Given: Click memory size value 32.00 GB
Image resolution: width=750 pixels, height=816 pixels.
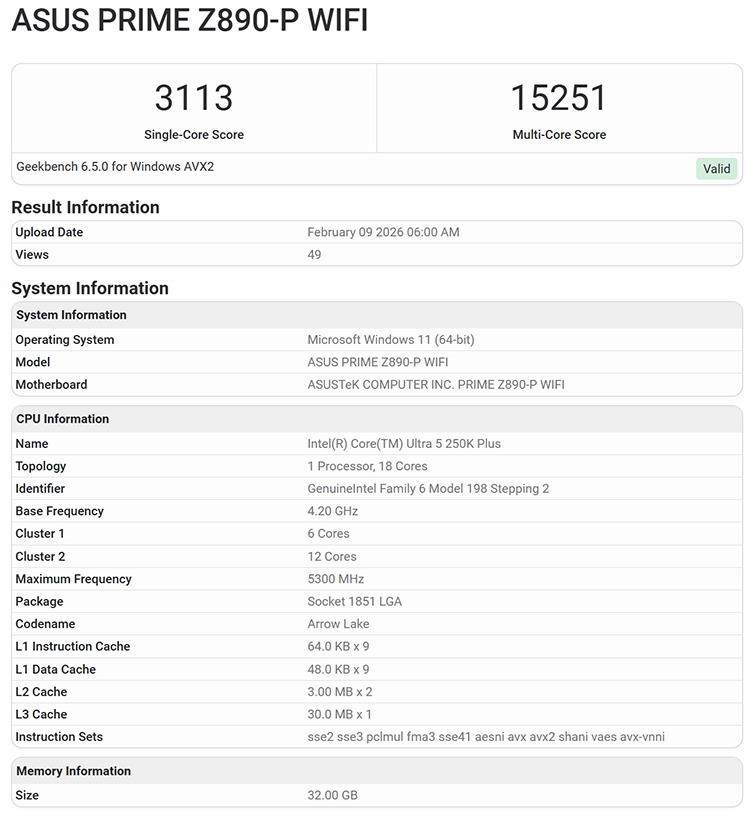Looking at the screenshot, I should point(332,795).
